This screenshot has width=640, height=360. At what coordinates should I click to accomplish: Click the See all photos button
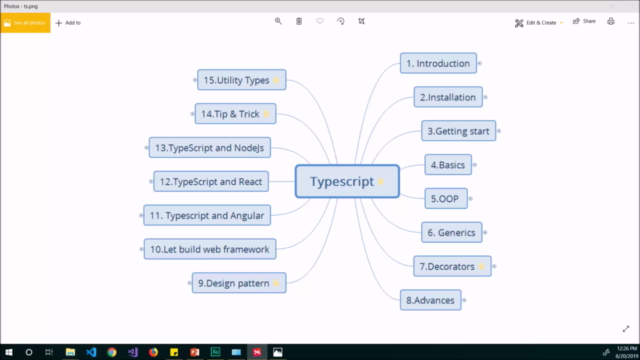click(25, 23)
